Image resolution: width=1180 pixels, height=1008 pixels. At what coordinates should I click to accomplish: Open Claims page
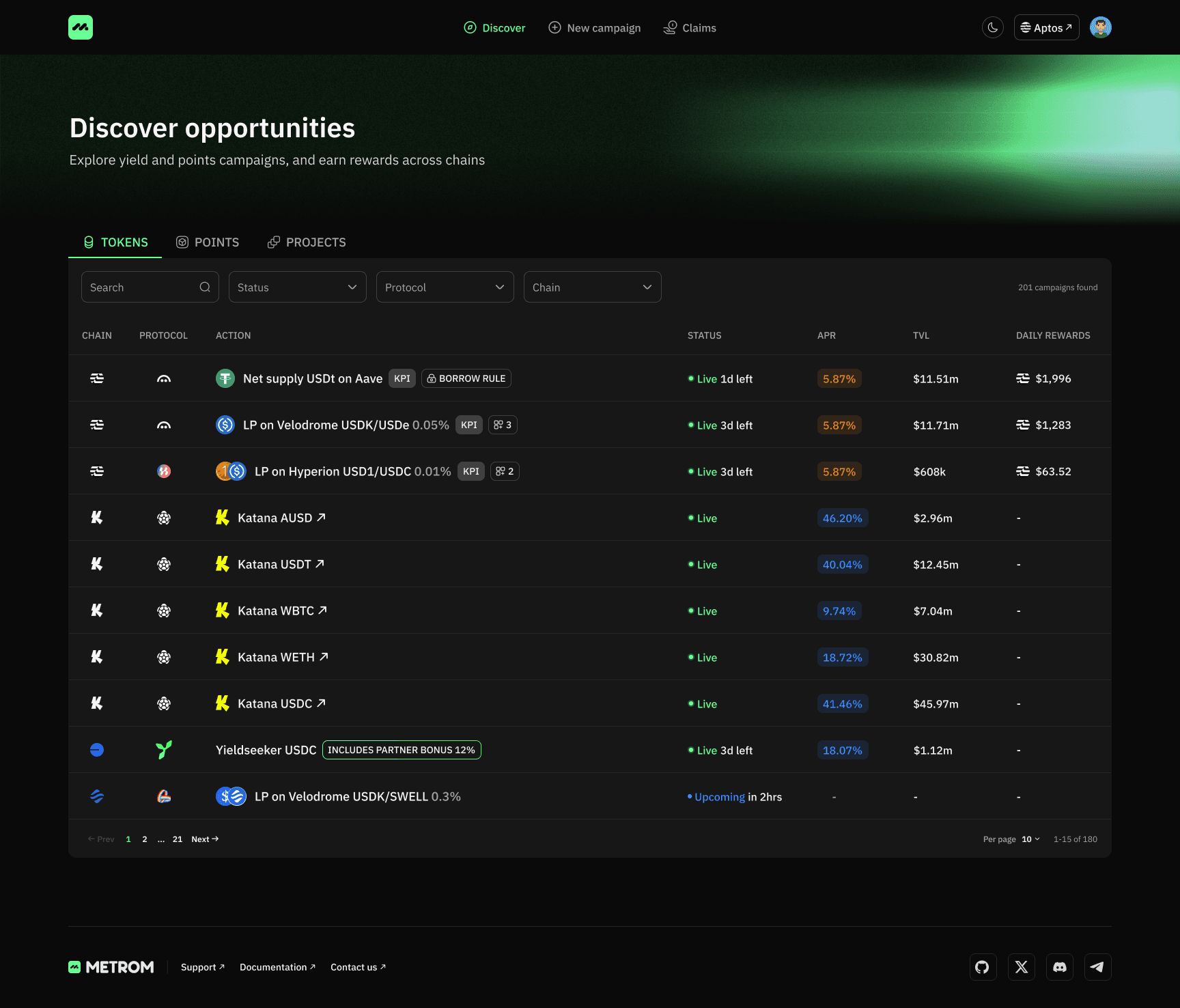click(x=690, y=28)
